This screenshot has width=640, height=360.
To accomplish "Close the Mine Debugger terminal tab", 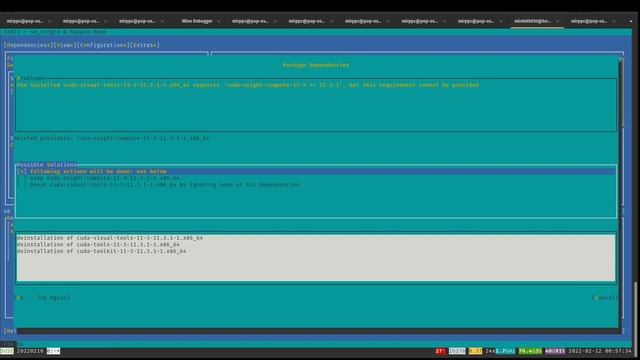I will (x=218, y=21).
